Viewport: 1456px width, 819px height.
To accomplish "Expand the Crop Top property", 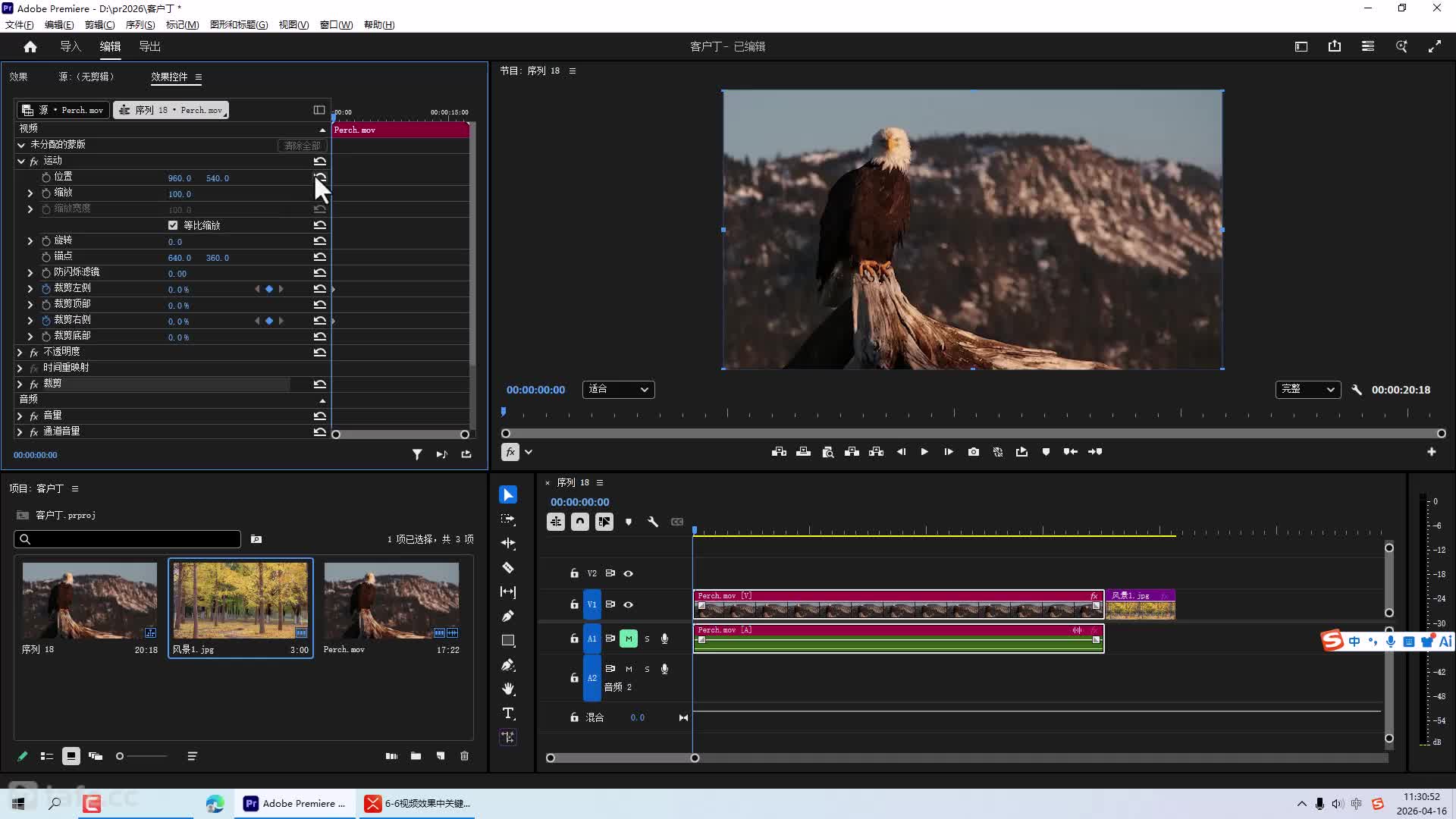I will pos(30,305).
